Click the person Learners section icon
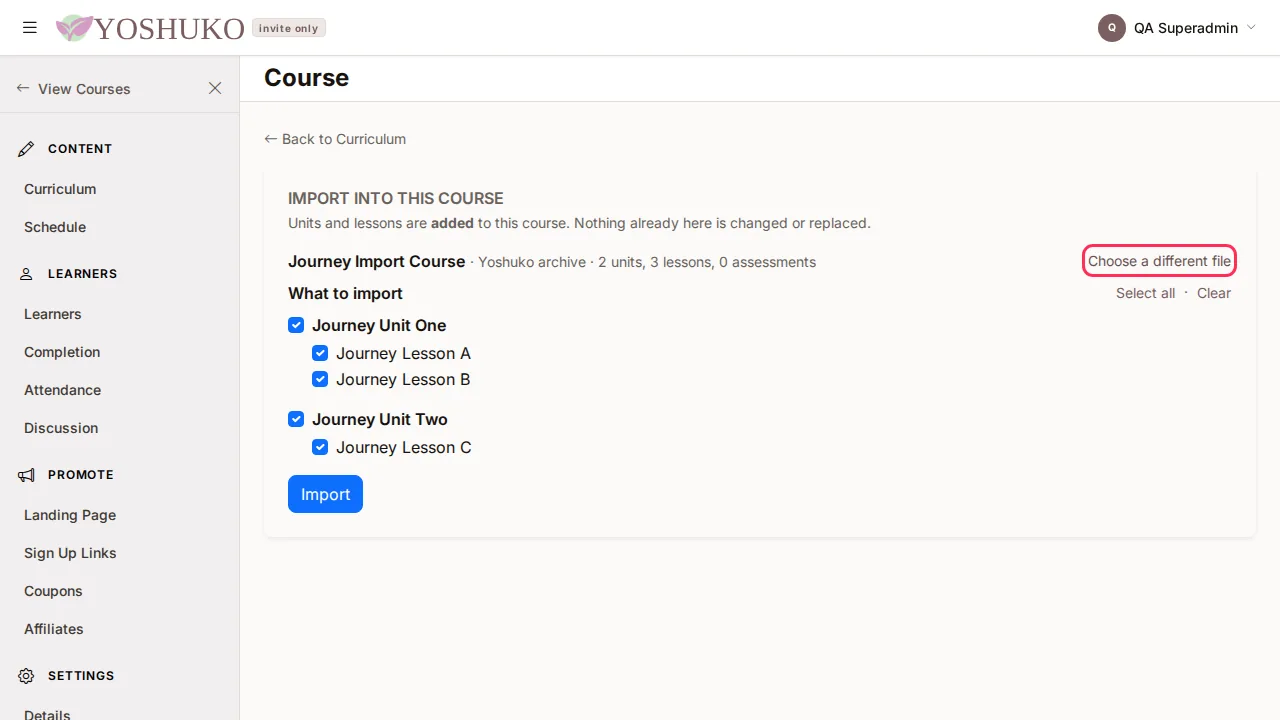The height and width of the screenshot is (720, 1280). point(27,274)
